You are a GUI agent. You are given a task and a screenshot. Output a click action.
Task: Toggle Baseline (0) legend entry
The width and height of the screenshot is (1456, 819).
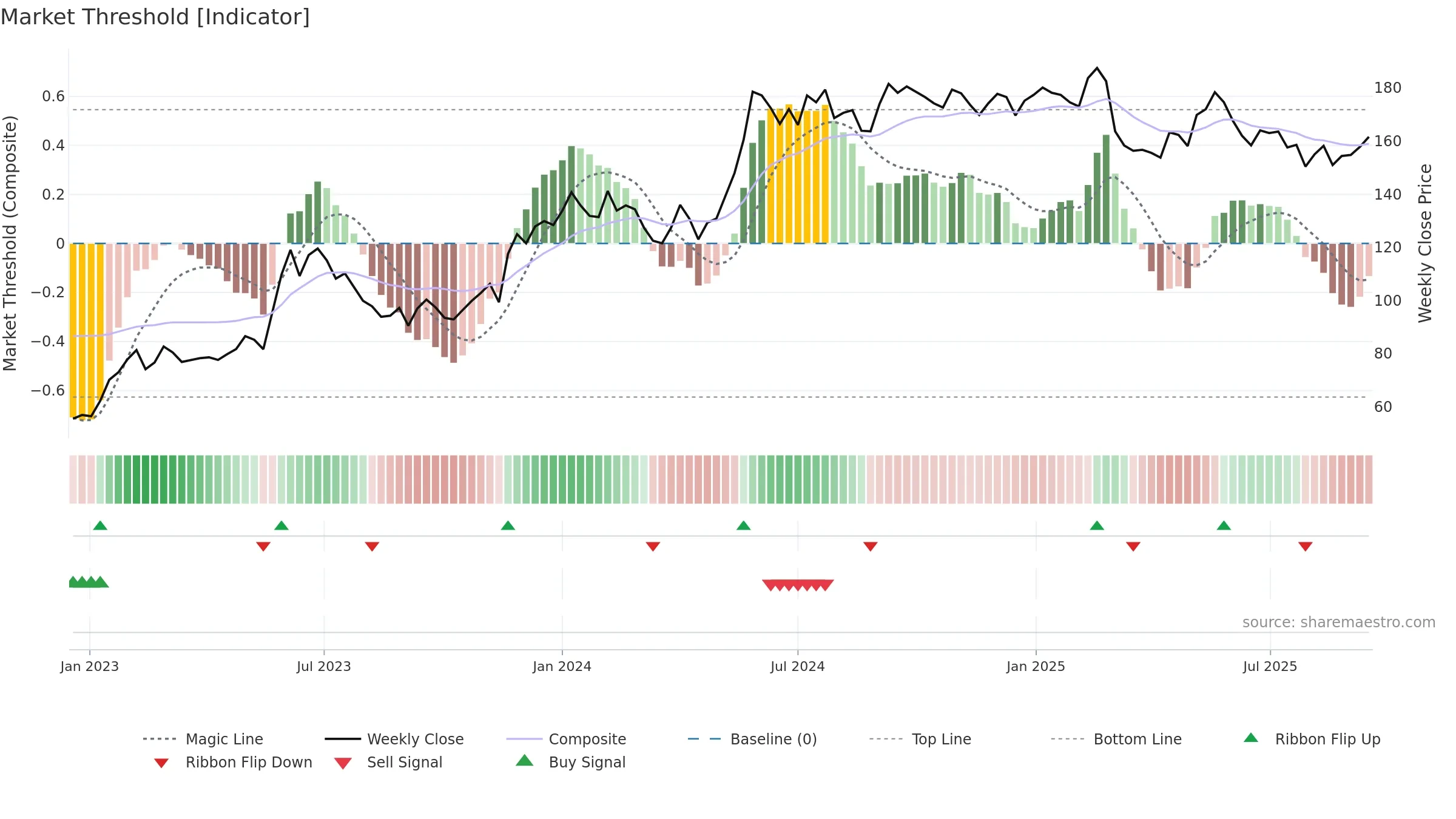(752, 739)
